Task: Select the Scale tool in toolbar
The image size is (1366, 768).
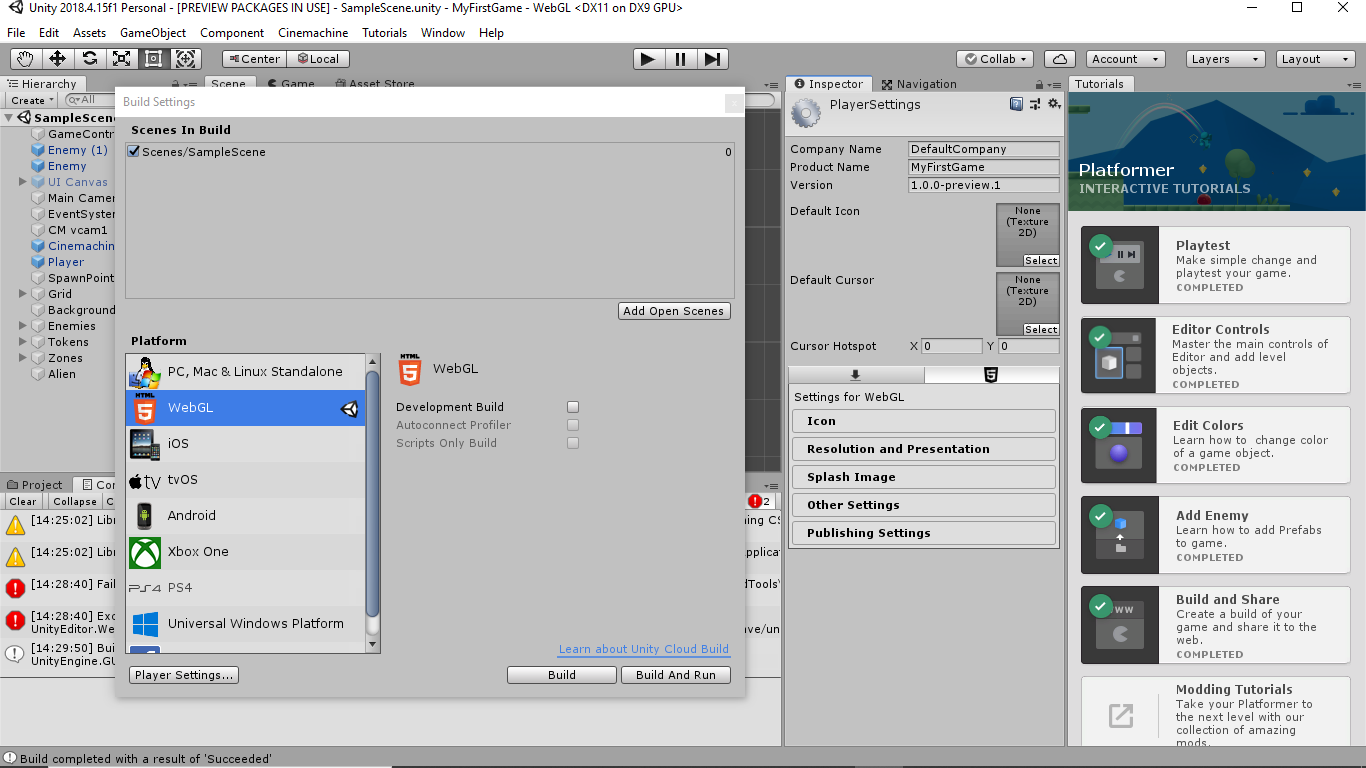Action: (x=122, y=59)
